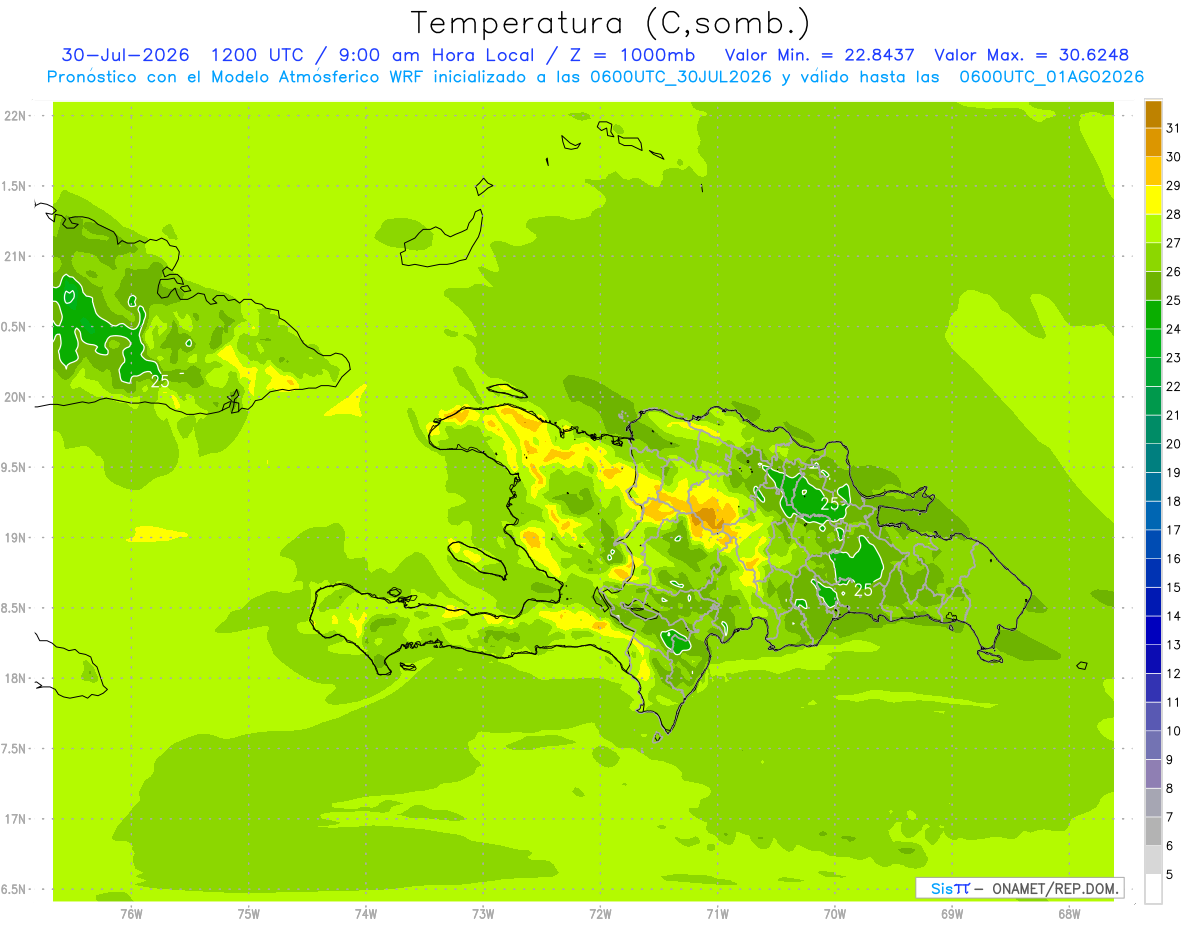Viewport: 1200px width, 927px height.
Task: Click the '68W' longitude label
Action: (1069, 914)
